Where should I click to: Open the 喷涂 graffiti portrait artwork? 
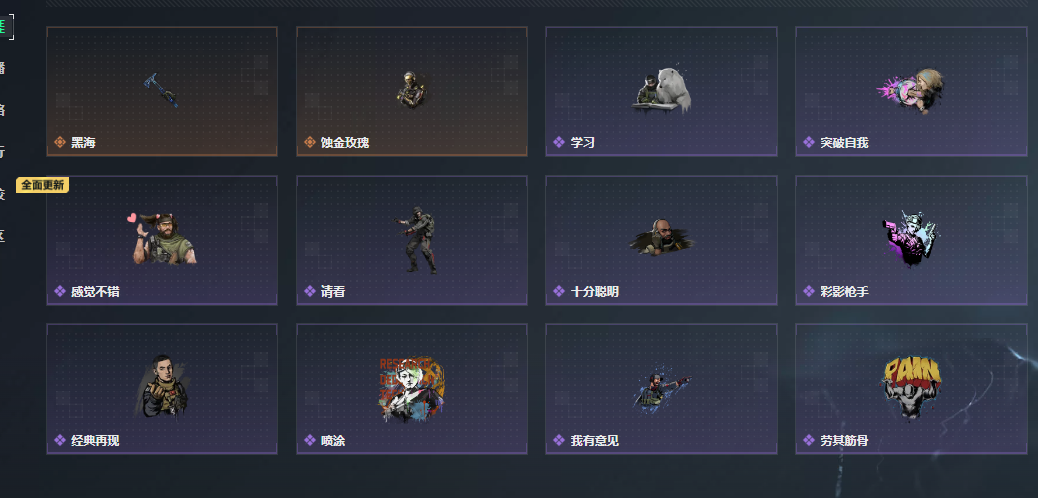(411, 389)
